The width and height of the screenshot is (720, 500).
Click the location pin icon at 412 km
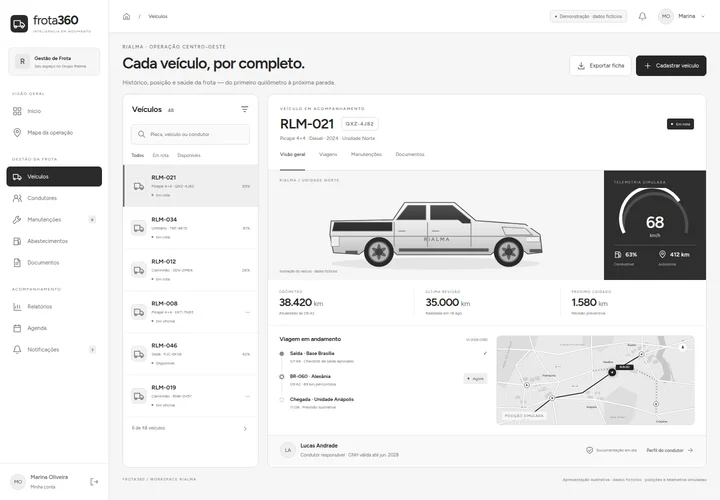[x=662, y=254]
